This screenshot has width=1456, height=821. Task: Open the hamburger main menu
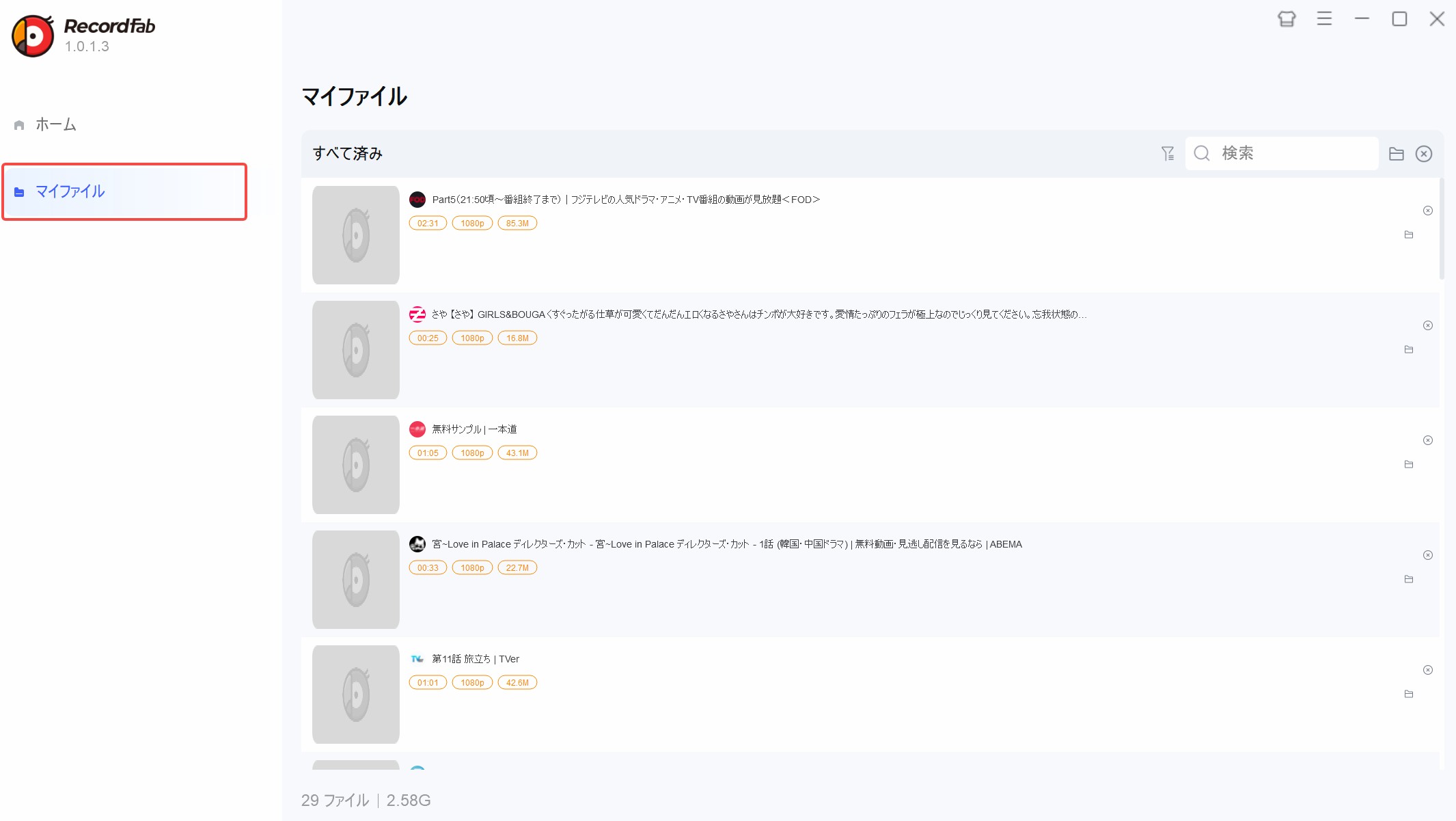click(1324, 19)
